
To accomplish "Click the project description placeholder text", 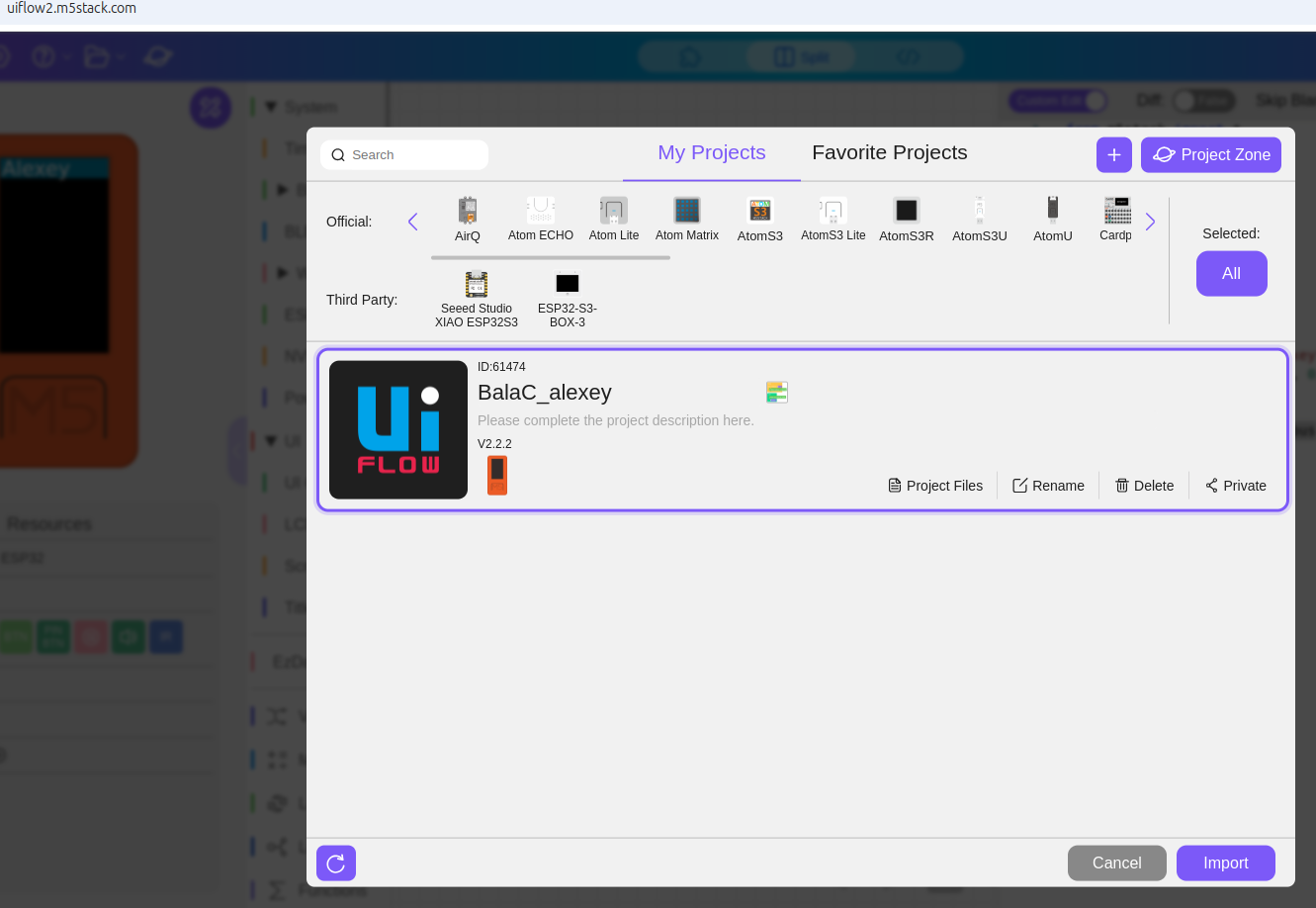I will 616,420.
